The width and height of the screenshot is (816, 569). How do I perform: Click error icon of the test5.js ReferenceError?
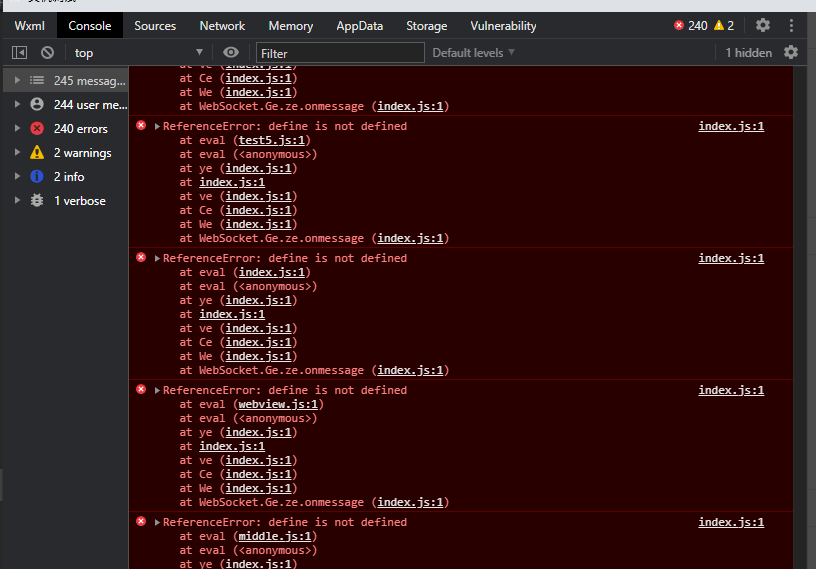[x=141, y=125]
